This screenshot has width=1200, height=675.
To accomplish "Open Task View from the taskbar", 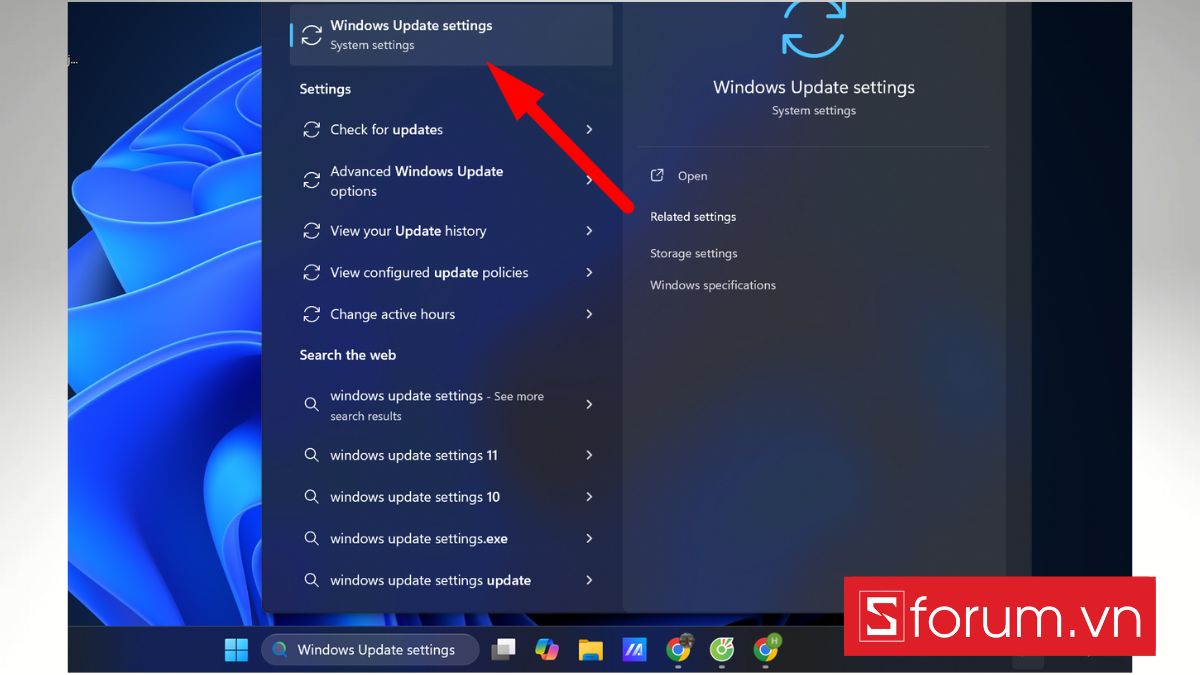I will [503, 650].
